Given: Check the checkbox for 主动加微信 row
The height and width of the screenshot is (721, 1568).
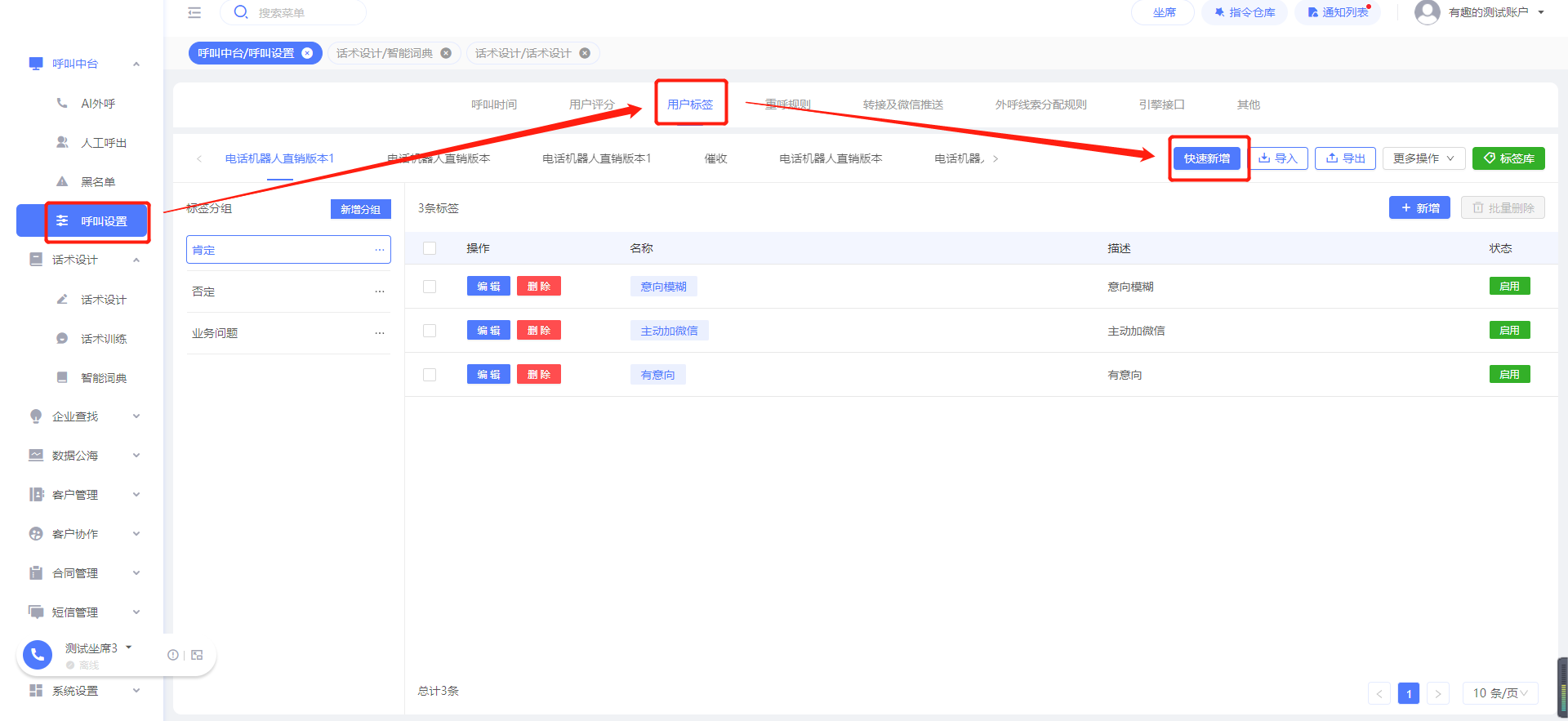Looking at the screenshot, I should [x=430, y=331].
